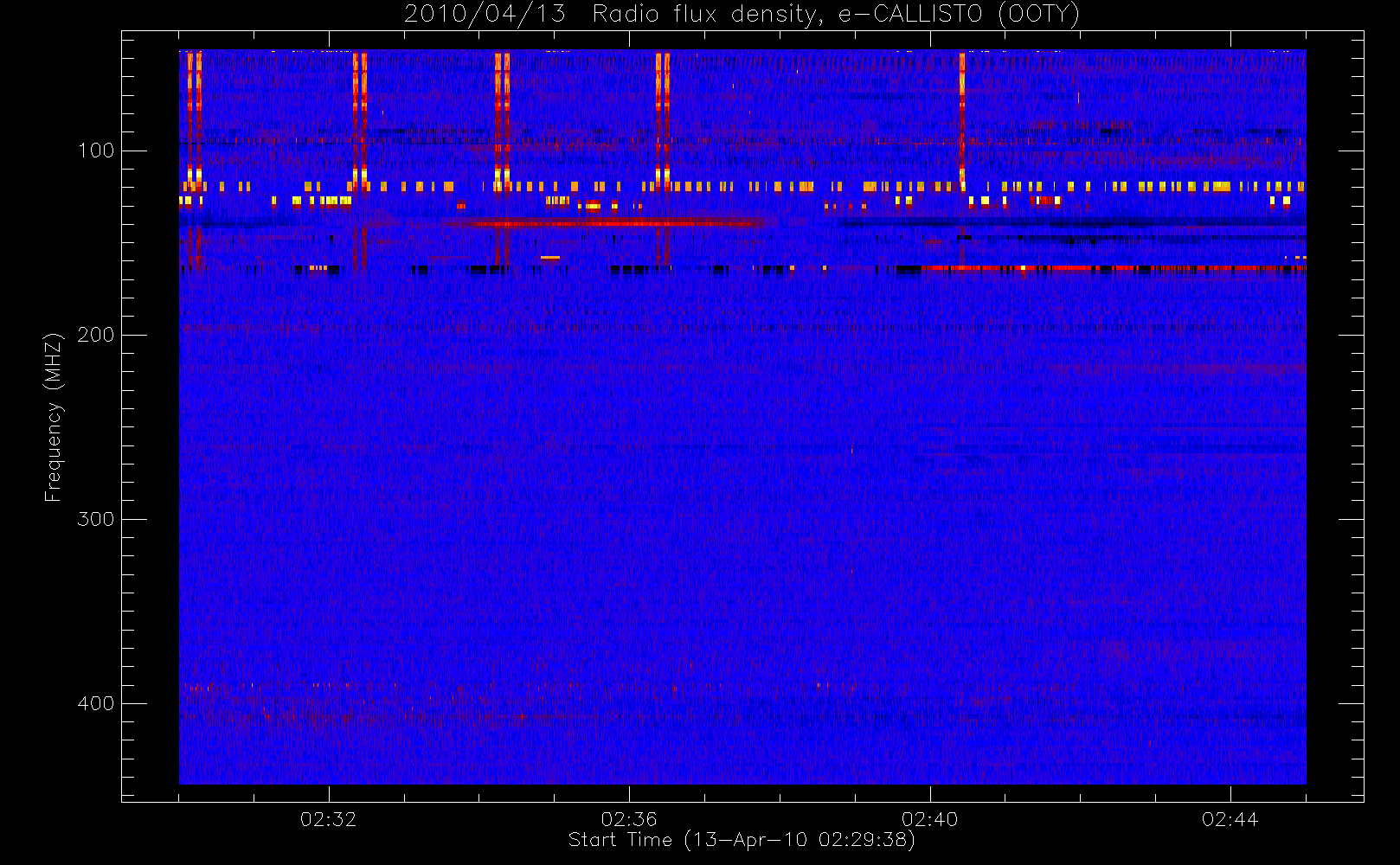Click the 02:36 time tick label
1400x865 pixels.
(x=629, y=819)
